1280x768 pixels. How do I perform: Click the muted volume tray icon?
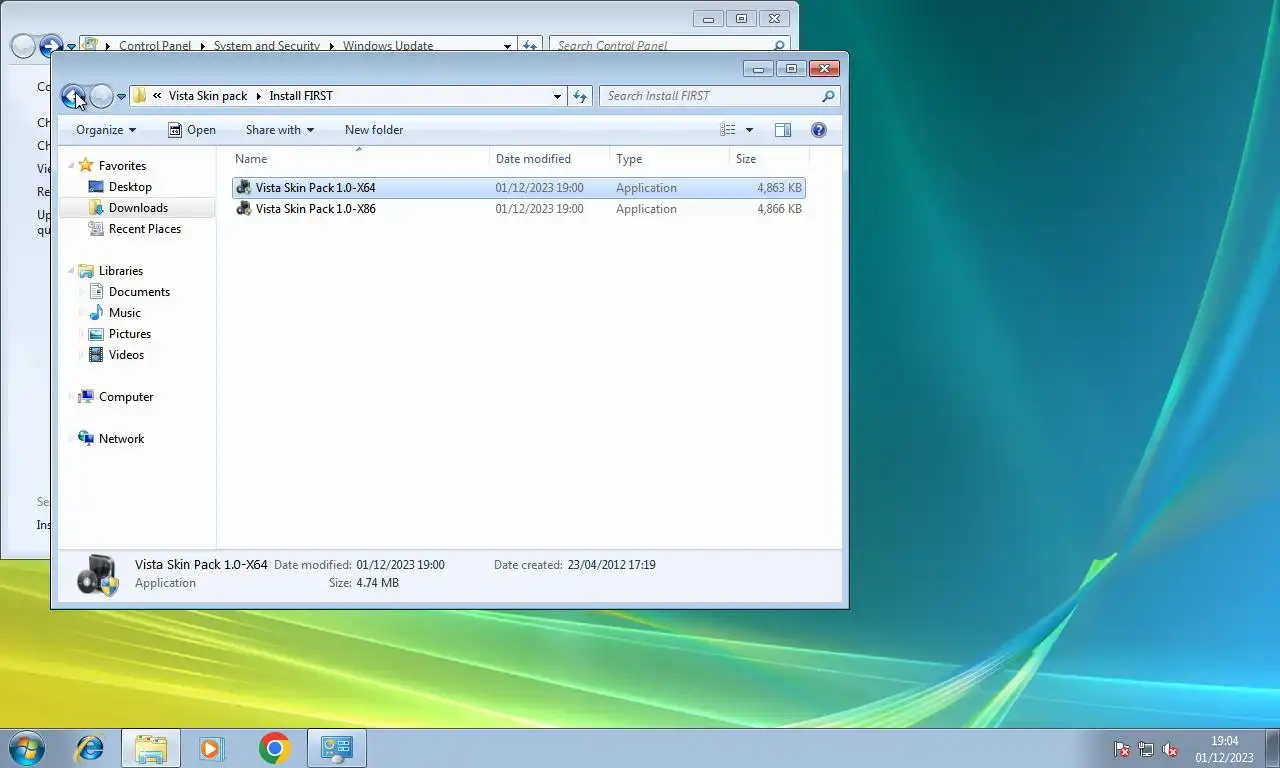(x=1170, y=749)
